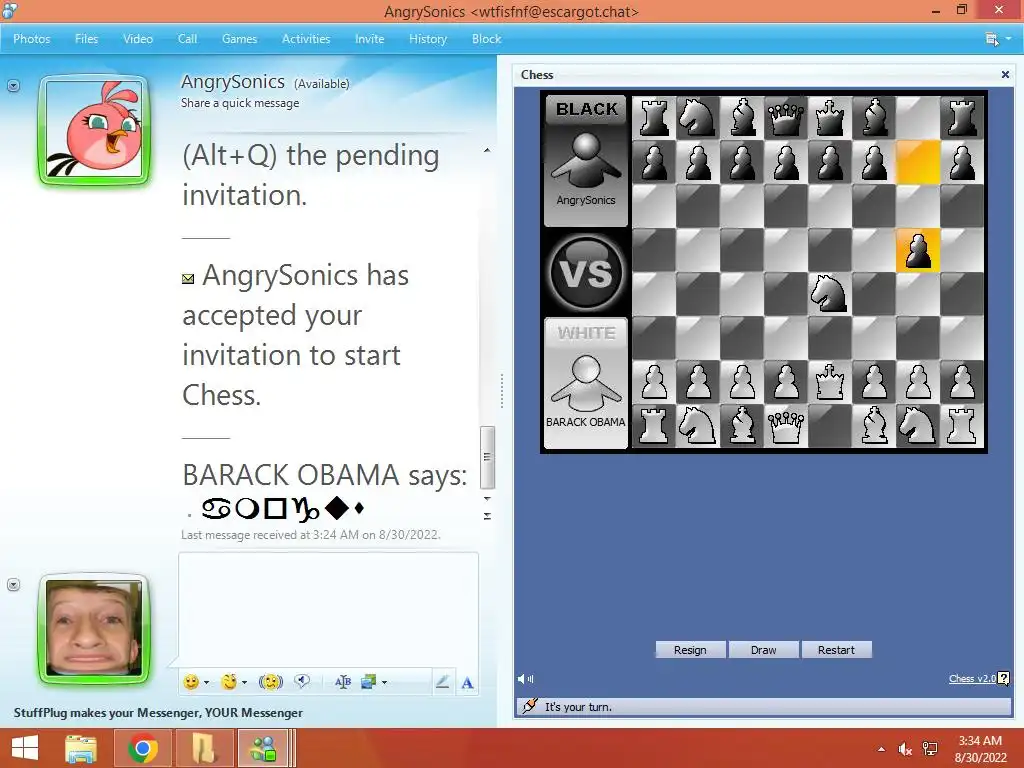
Task: Expand the background pictures dropdown arrow
Action: pyautogui.click(x=384, y=683)
